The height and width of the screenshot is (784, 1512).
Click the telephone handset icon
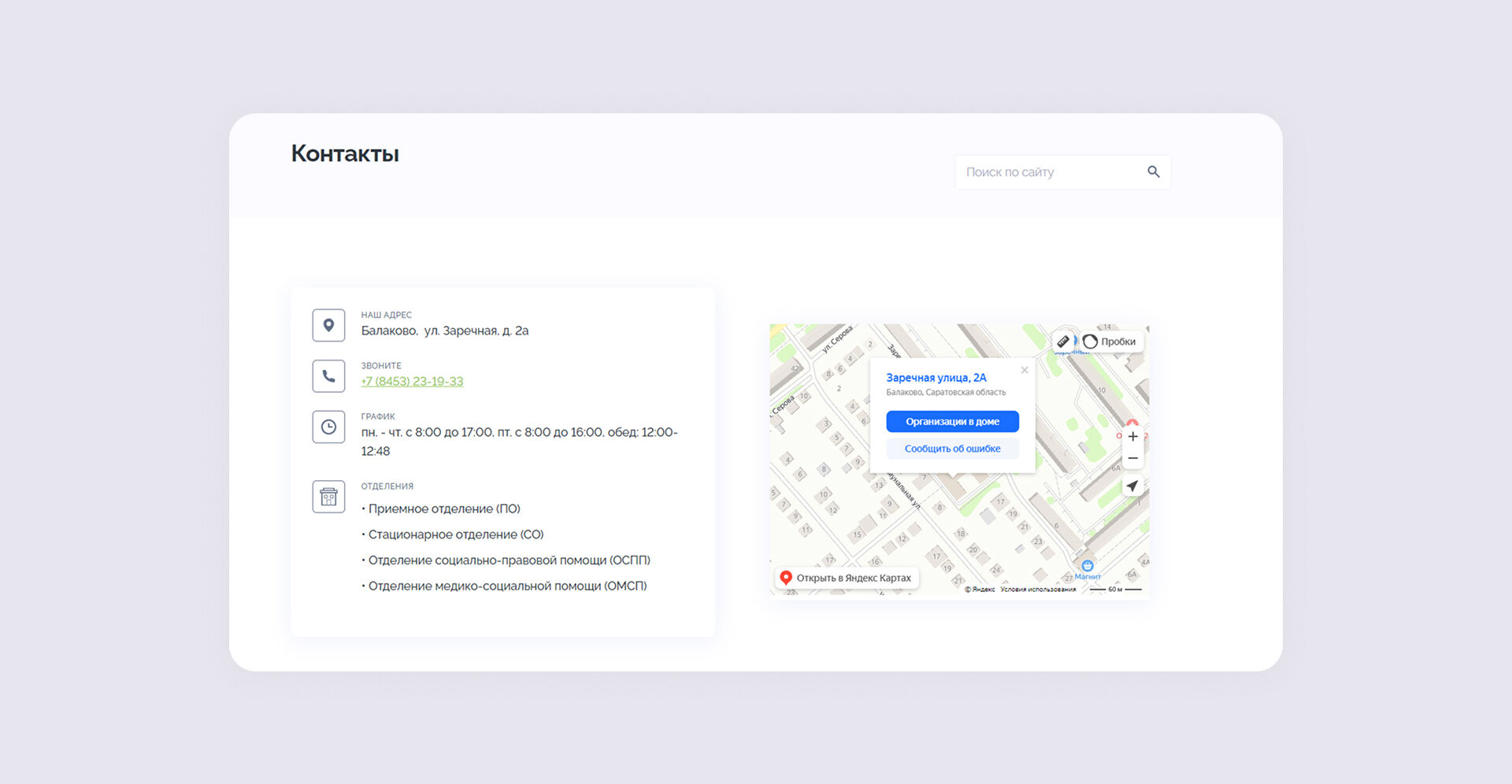click(328, 376)
